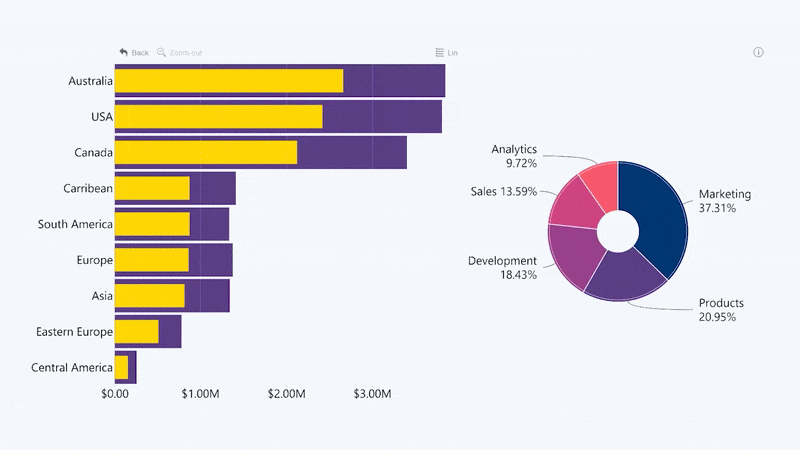800x450 pixels.
Task: Toggle the Lin scale button
Action: point(446,53)
